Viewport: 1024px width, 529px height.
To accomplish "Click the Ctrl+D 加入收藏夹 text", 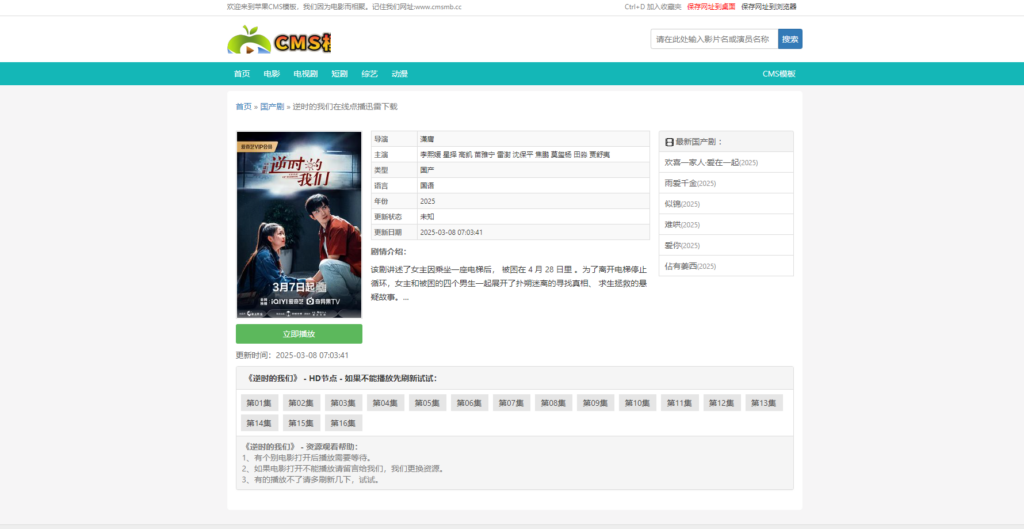I will (652, 7).
